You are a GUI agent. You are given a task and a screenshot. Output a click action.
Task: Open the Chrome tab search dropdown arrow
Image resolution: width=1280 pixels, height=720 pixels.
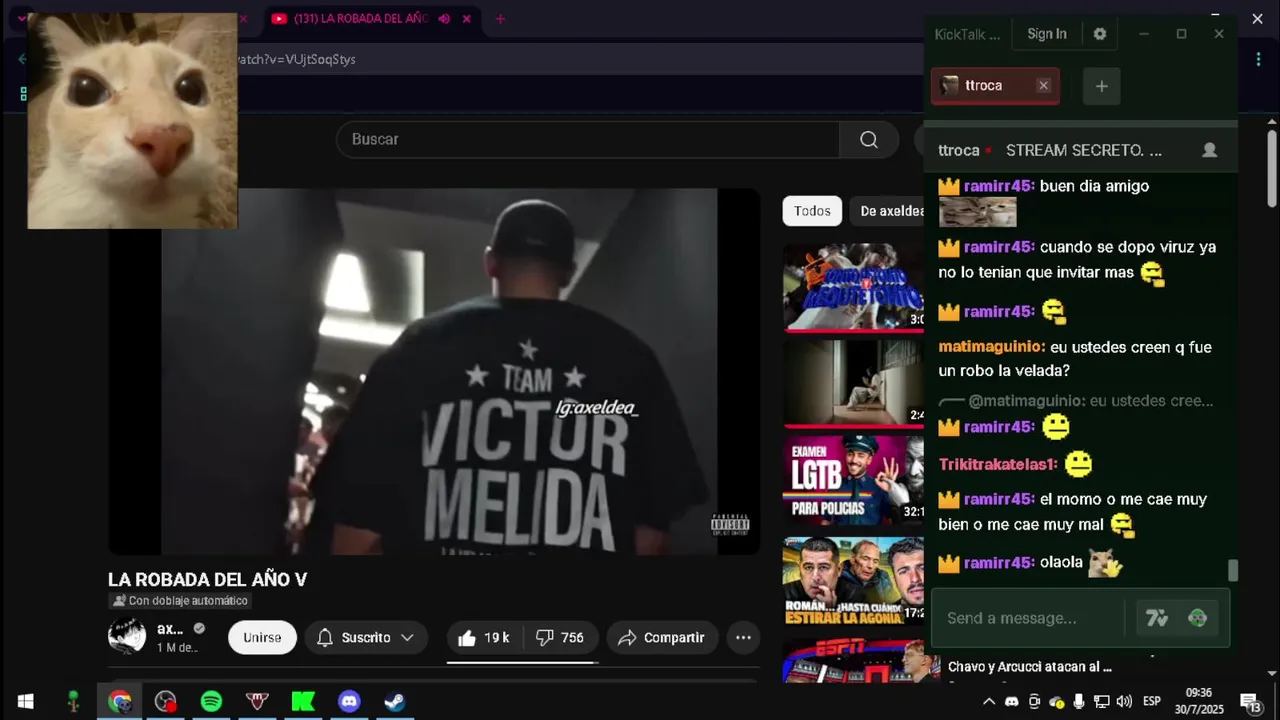22,19
